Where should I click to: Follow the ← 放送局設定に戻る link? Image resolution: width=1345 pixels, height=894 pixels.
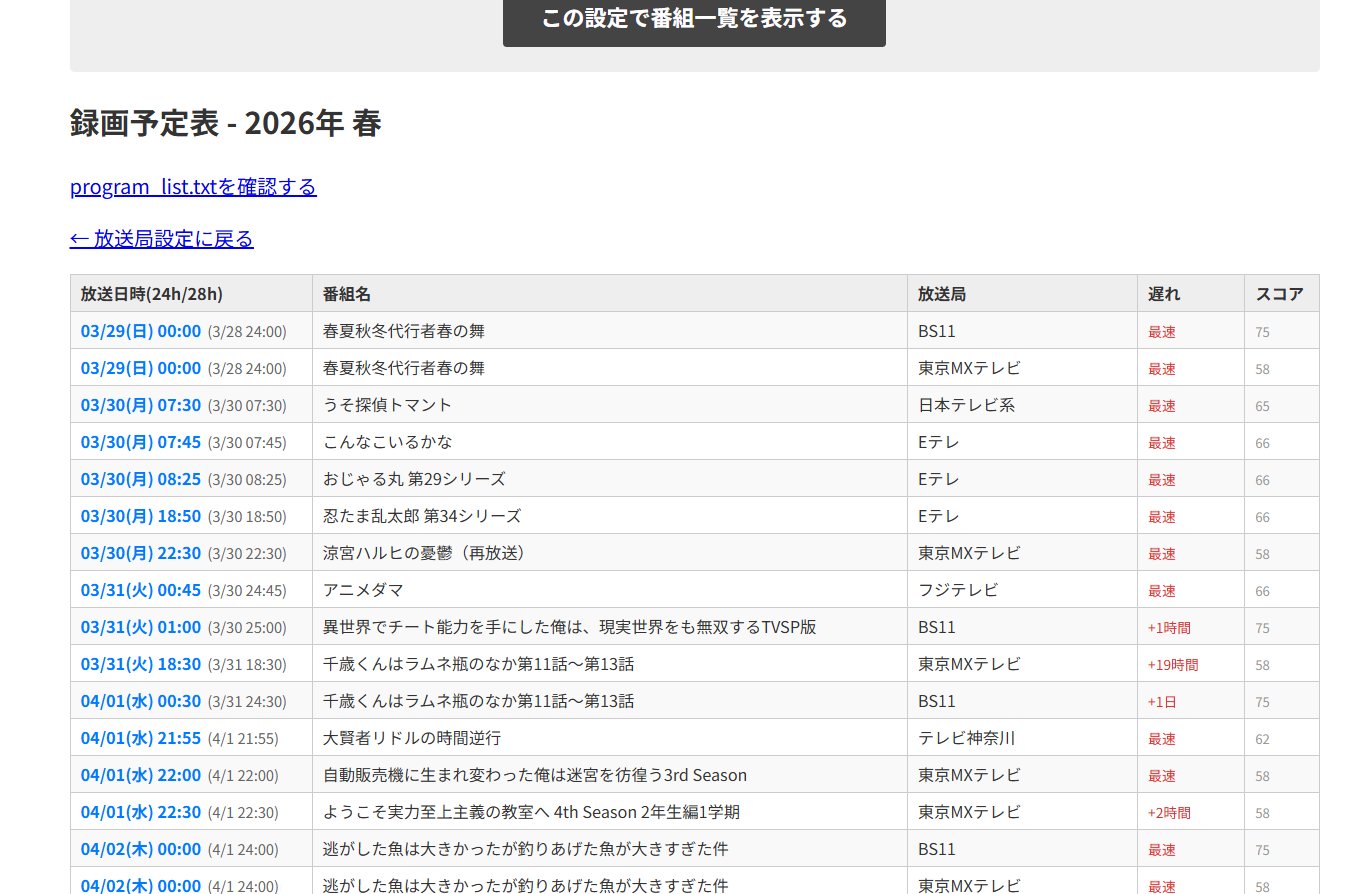[162, 239]
